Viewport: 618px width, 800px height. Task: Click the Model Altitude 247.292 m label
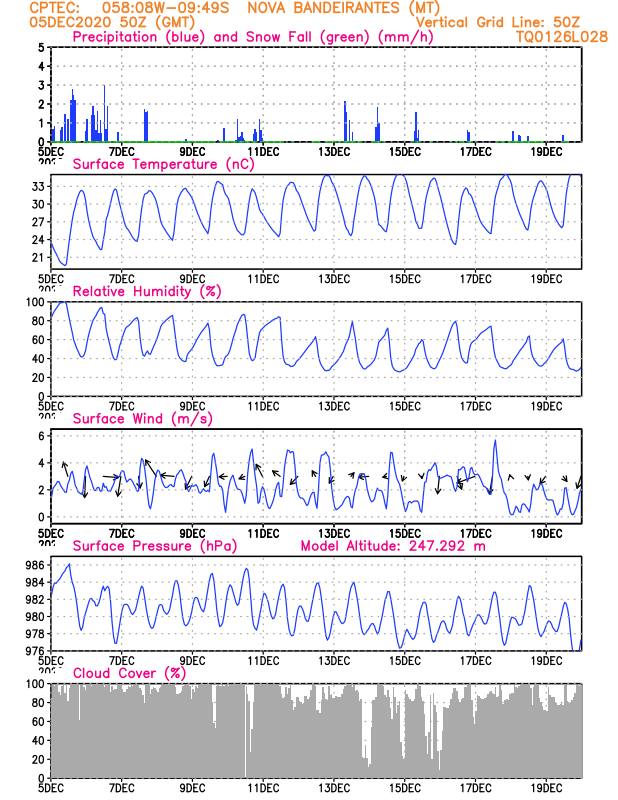(393, 546)
